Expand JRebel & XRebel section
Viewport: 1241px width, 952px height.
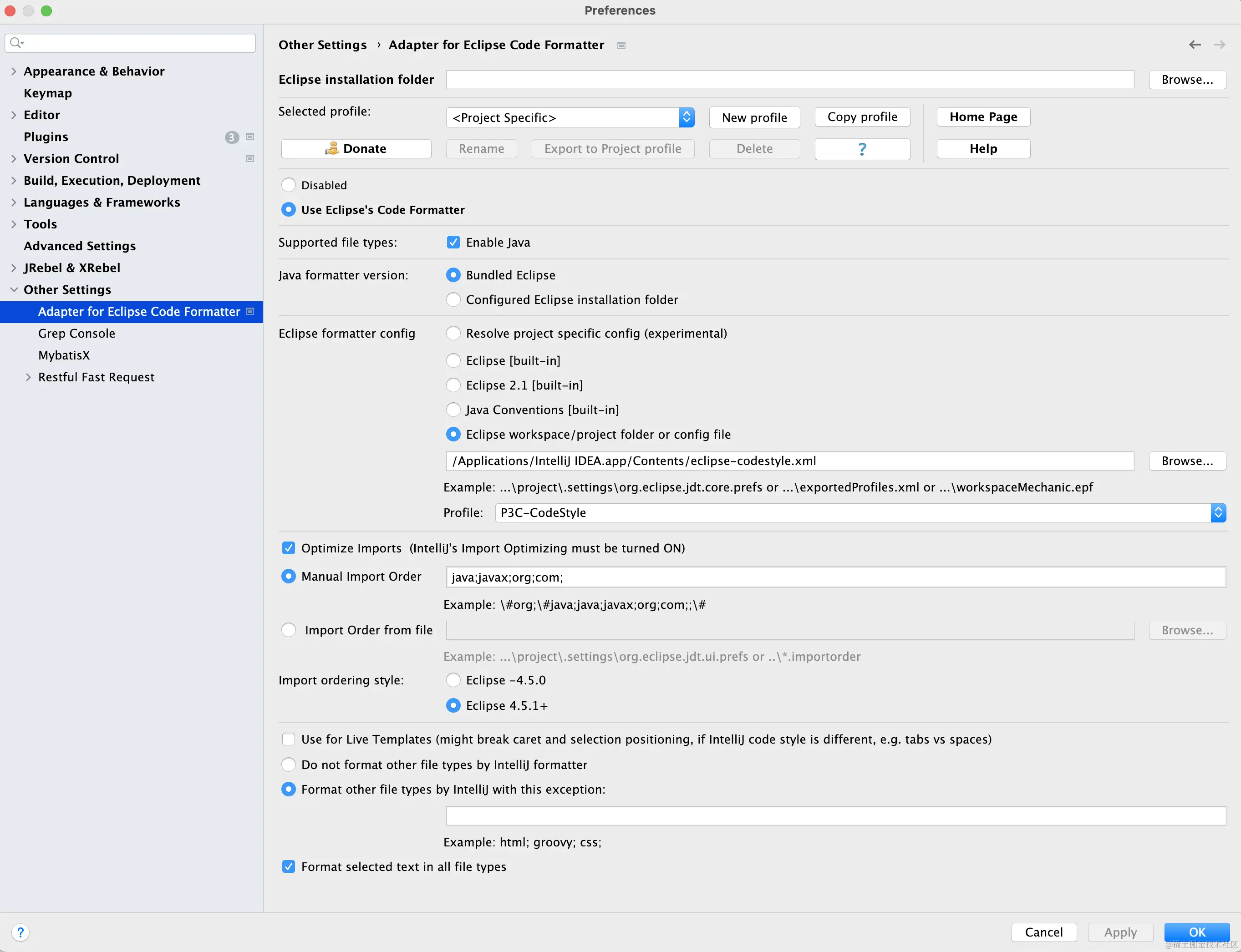coord(14,268)
